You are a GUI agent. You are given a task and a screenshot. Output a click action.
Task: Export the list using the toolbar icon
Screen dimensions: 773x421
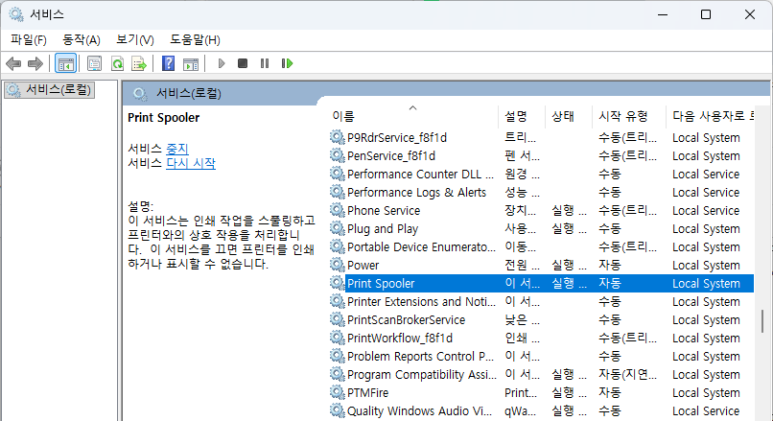coord(140,64)
